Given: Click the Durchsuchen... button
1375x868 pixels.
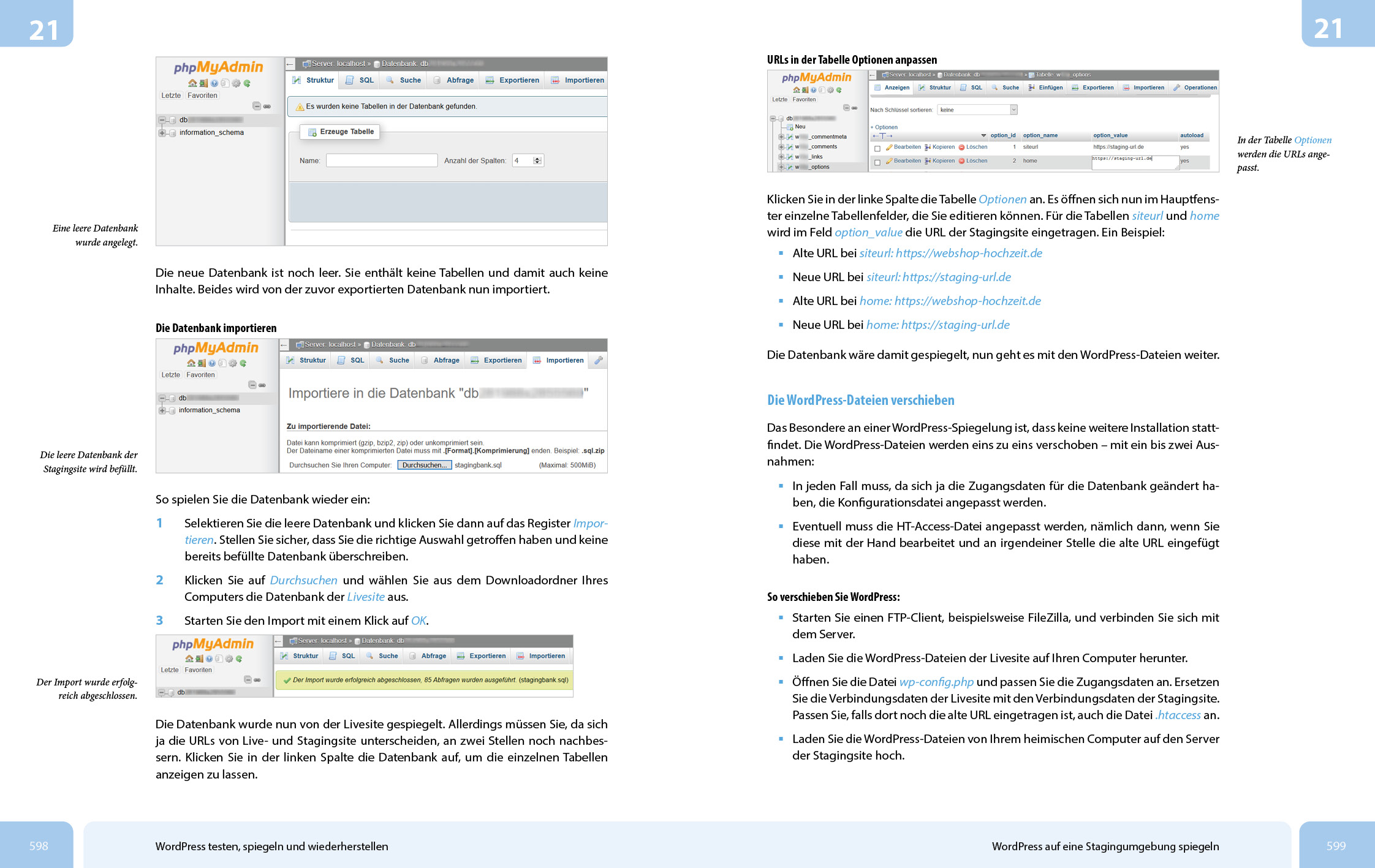Looking at the screenshot, I should click(x=425, y=465).
